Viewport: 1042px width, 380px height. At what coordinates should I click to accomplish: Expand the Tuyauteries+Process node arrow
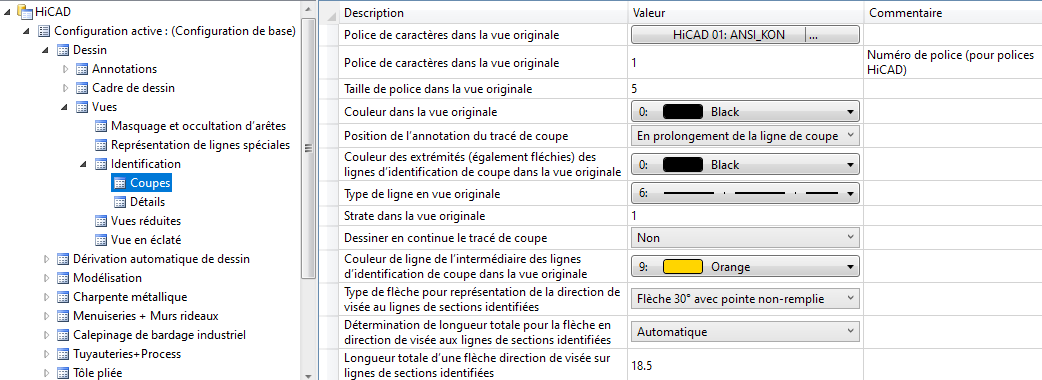click(x=46, y=354)
